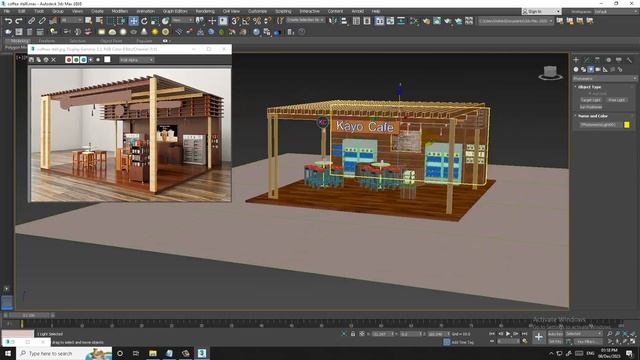Open the Workspaces Default dropdown
Image resolution: width=640 pixels, height=360 pixels.
[x=615, y=11]
